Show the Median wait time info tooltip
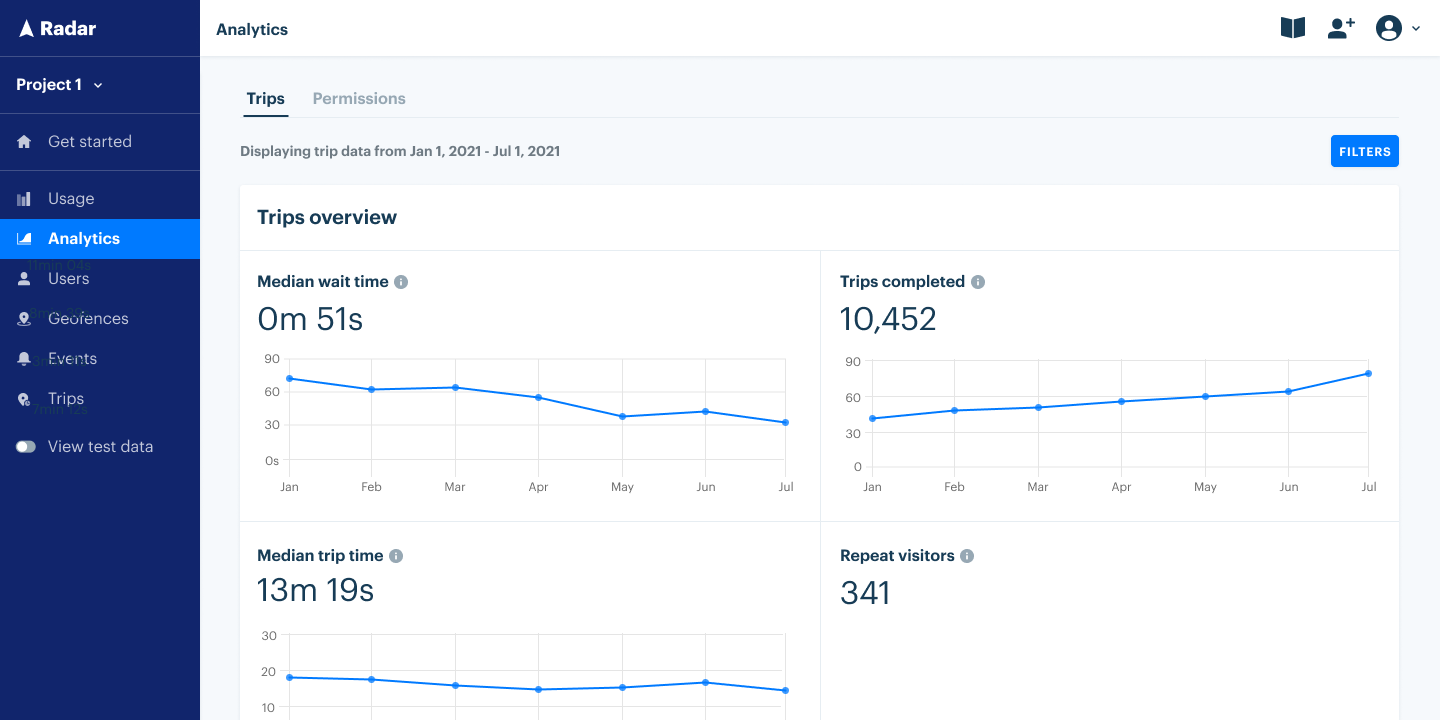Viewport: 1440px width, 720px height. (401, 282)
